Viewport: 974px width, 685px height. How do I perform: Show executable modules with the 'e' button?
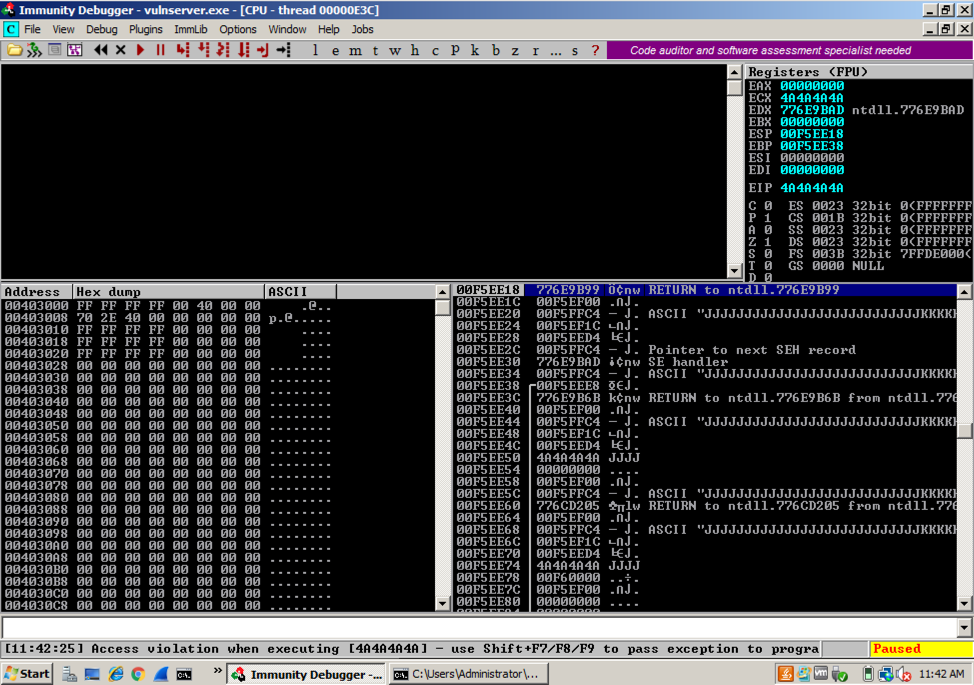pyautogui.click(x=335, y=50)
